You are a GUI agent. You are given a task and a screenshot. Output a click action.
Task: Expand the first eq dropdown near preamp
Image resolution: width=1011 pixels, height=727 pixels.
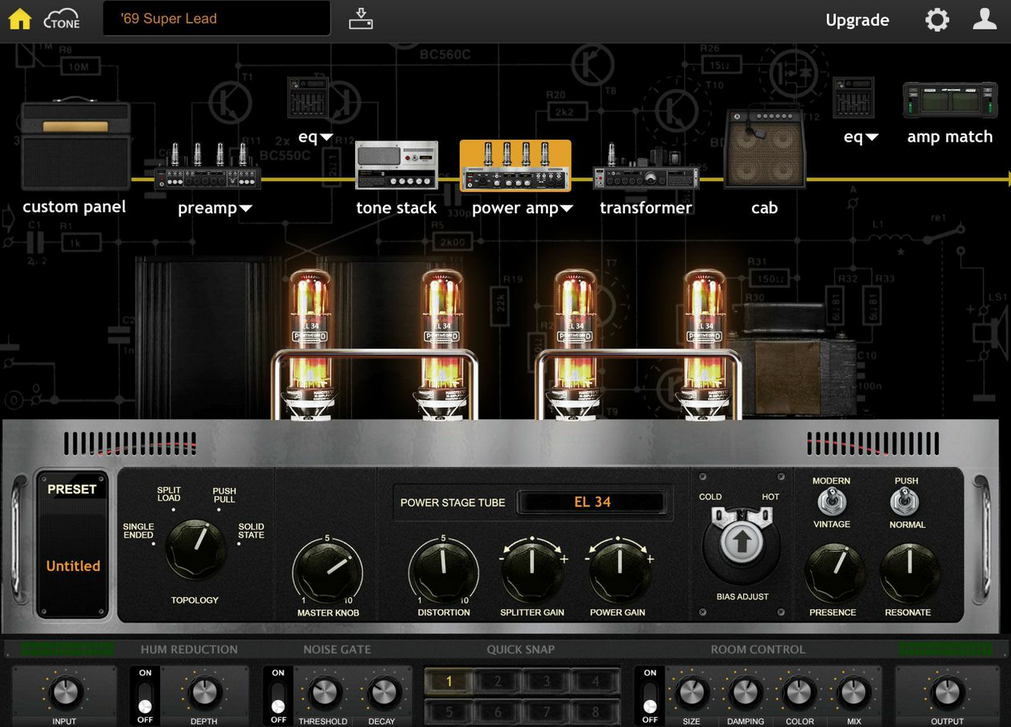[x=326, y=137]
